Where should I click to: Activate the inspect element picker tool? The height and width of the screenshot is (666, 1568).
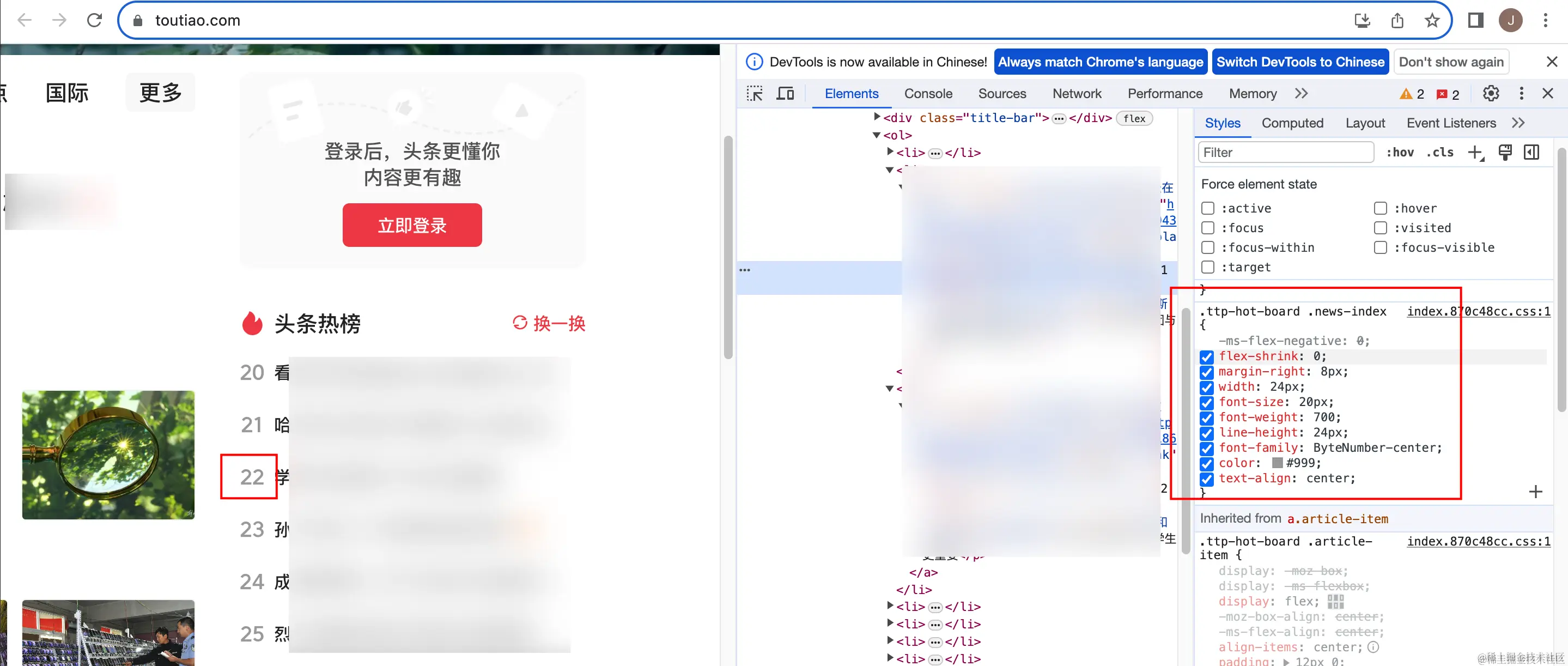pos(755,93)
